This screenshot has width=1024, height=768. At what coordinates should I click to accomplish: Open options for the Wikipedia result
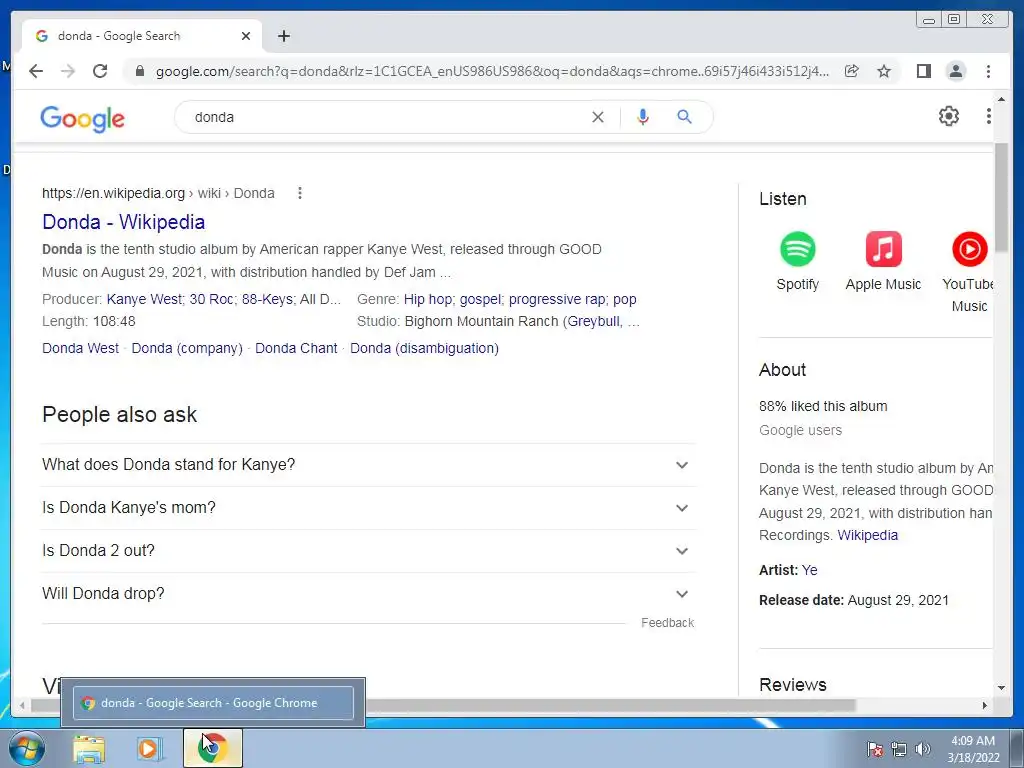click(300, 193)
